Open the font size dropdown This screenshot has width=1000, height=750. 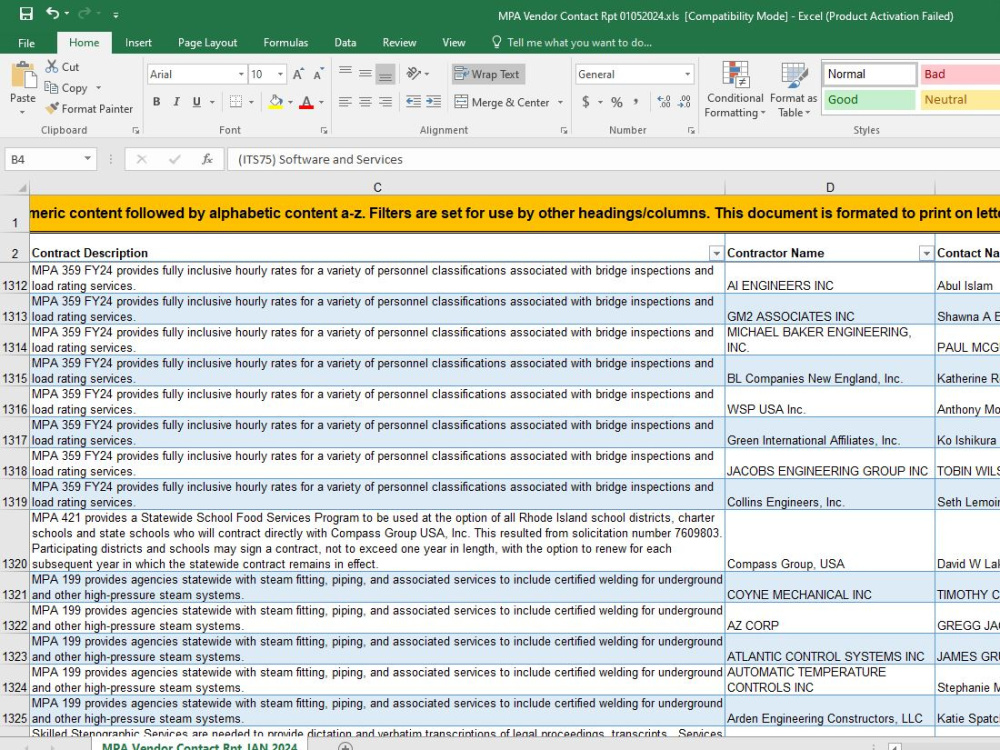coord(280,75)
